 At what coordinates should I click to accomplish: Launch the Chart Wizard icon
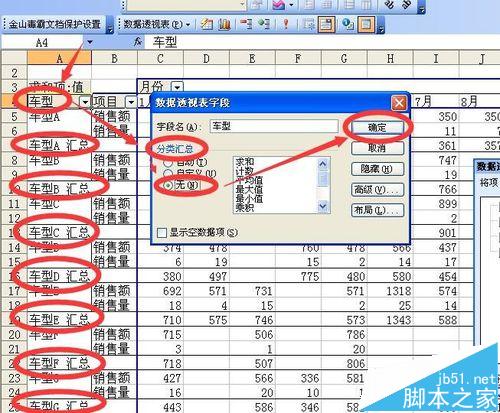pyautogui.click(x=224, y=25)
